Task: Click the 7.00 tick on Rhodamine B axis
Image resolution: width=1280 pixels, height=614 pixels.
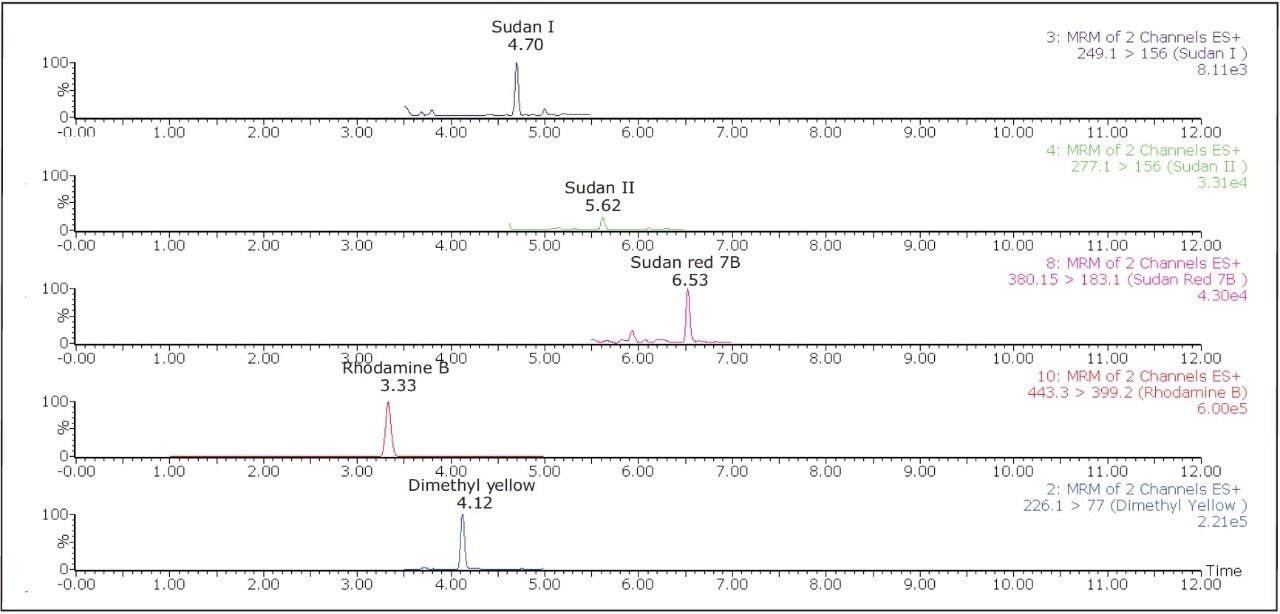Action: pos(732,470)
